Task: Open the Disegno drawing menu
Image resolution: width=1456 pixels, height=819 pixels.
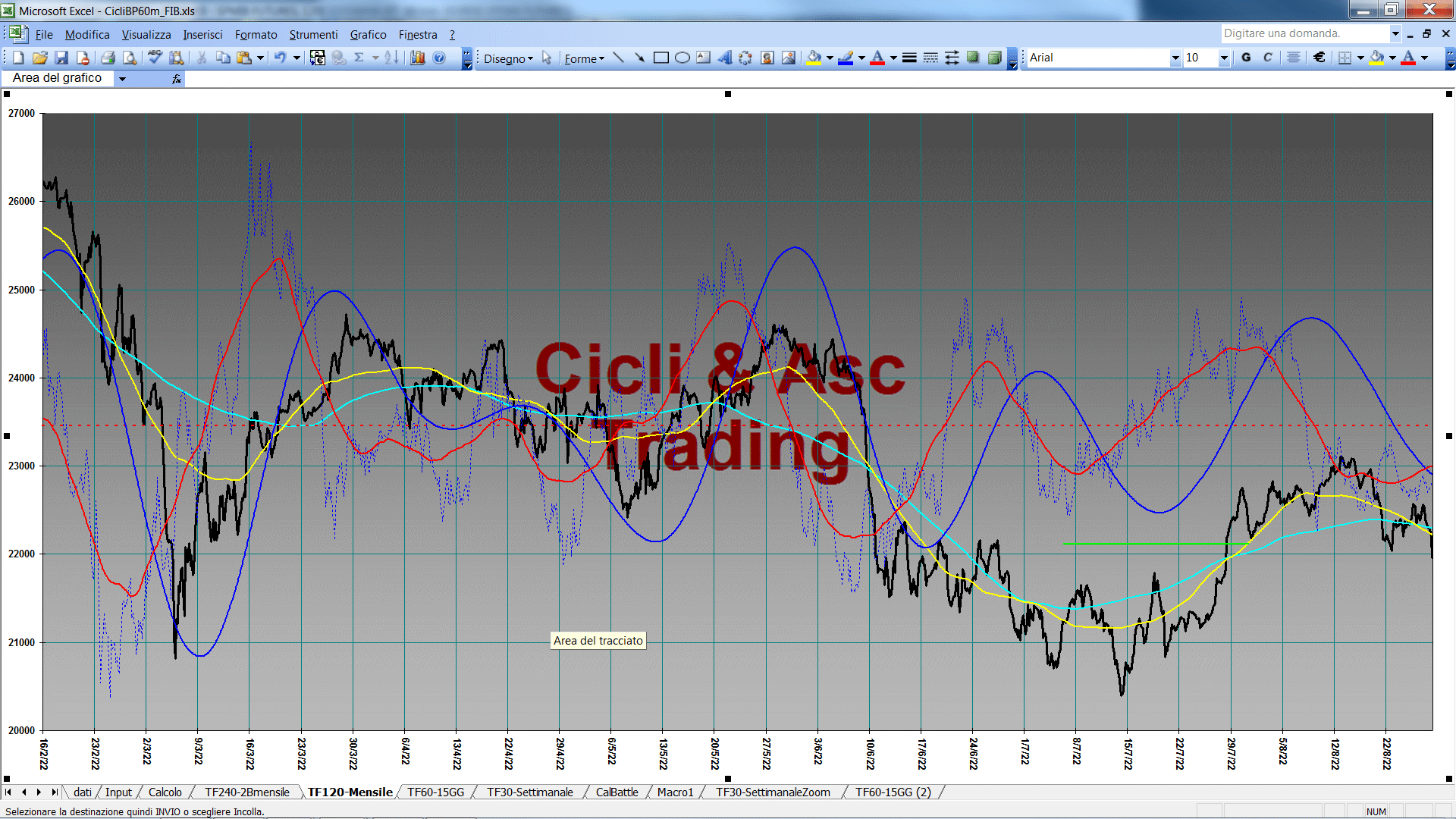Action: tap(508, 58)
